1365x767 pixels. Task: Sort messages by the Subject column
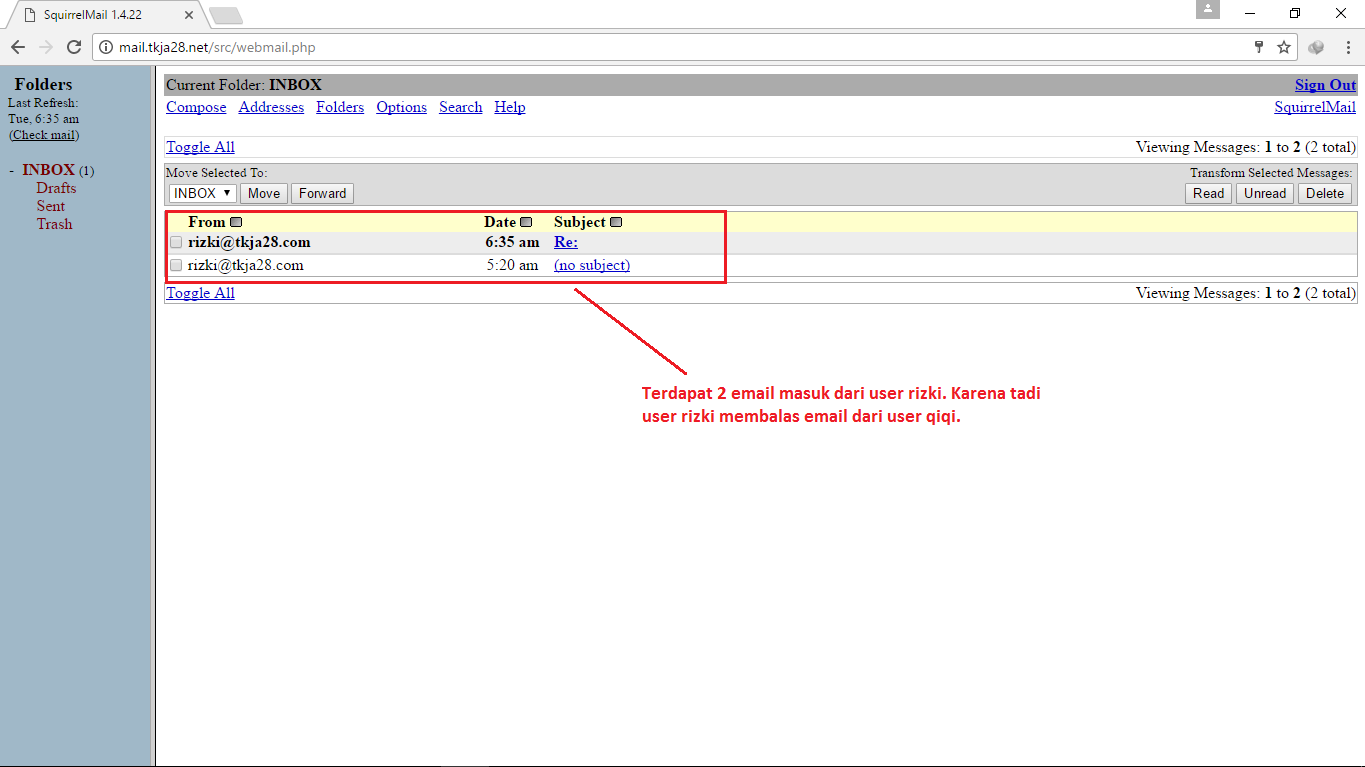click(616, 222)
